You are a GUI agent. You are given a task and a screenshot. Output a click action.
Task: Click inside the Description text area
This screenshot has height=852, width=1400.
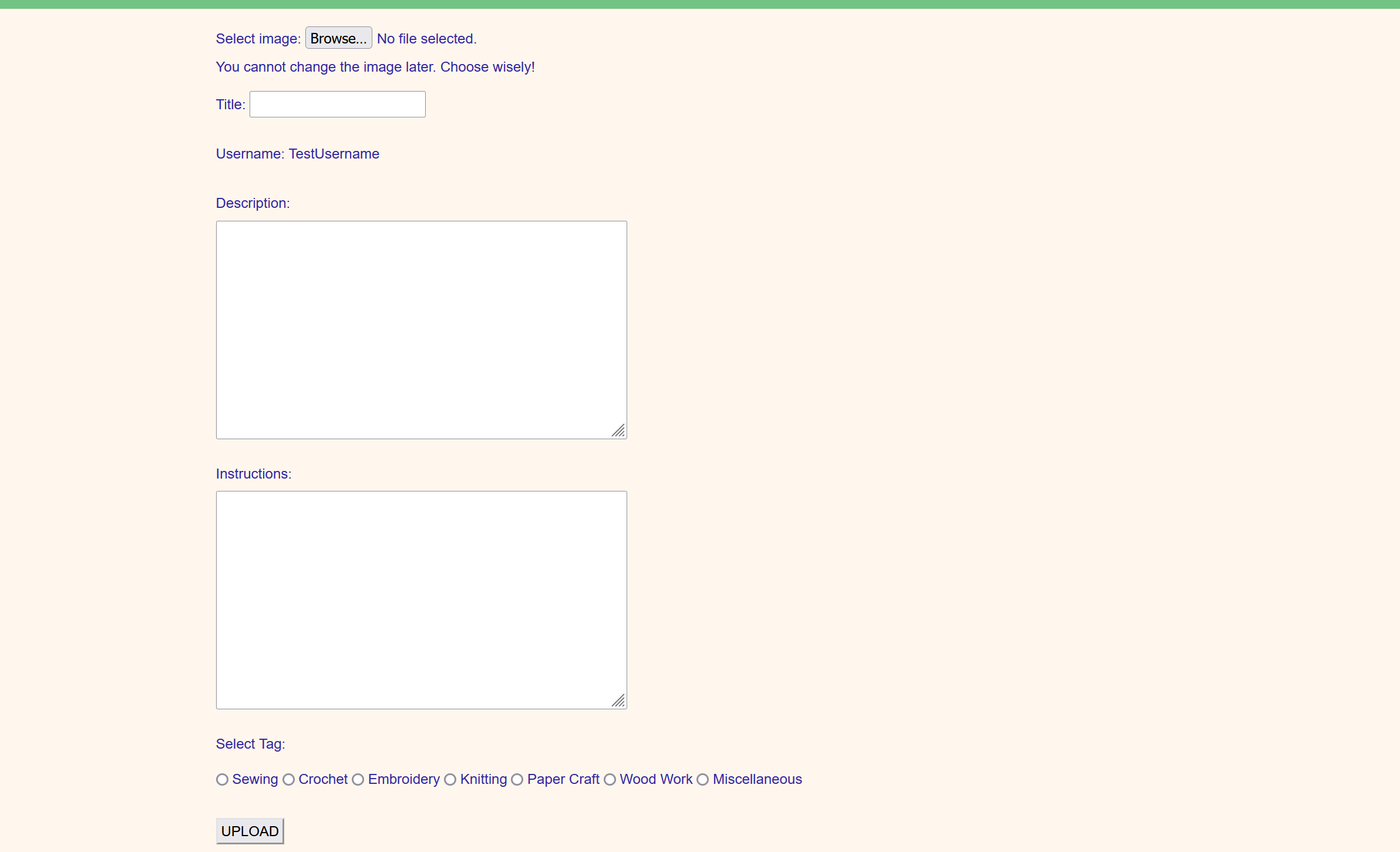tap(421, 329)
